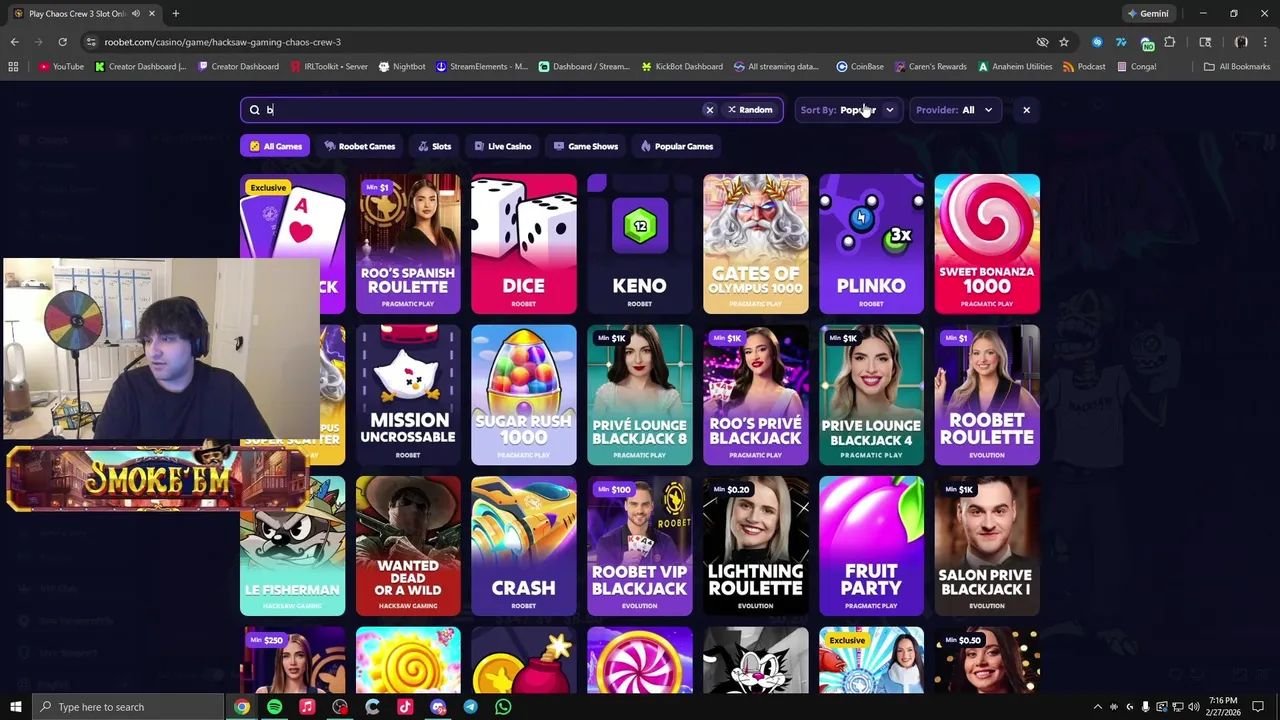Open the Plinko game tile
This screenshot has height=720, width=1280.
point(872,244)
